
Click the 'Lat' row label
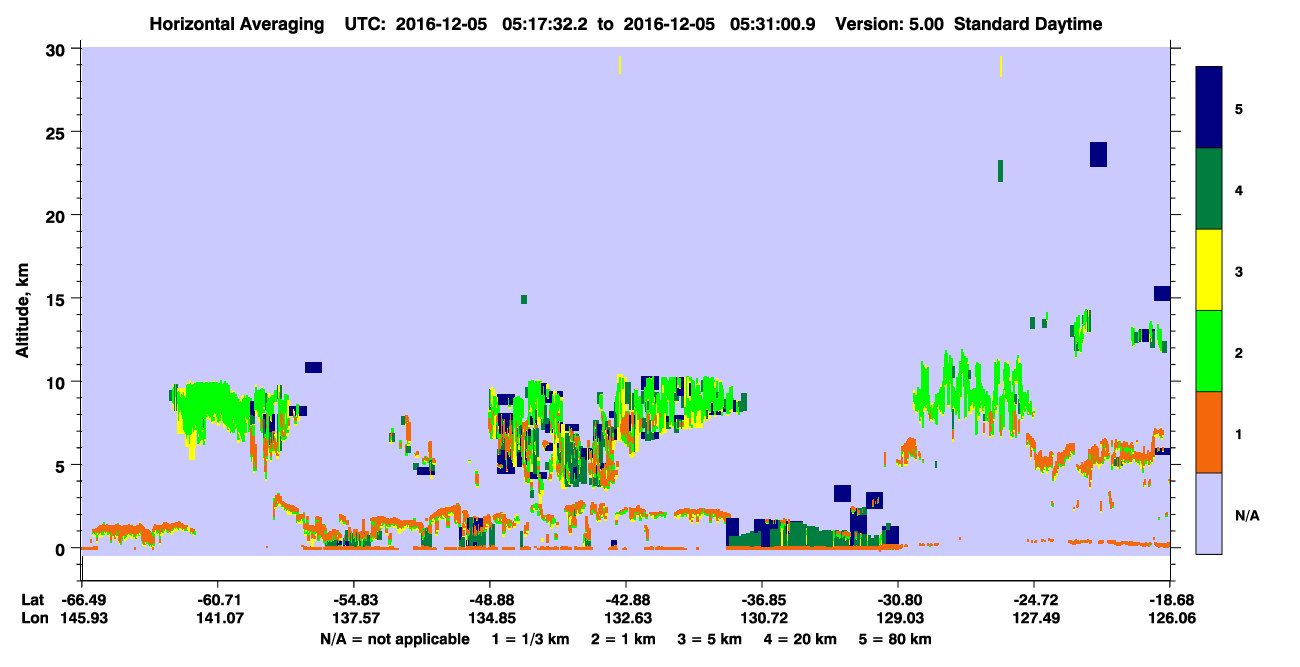[x=33, y=600]
